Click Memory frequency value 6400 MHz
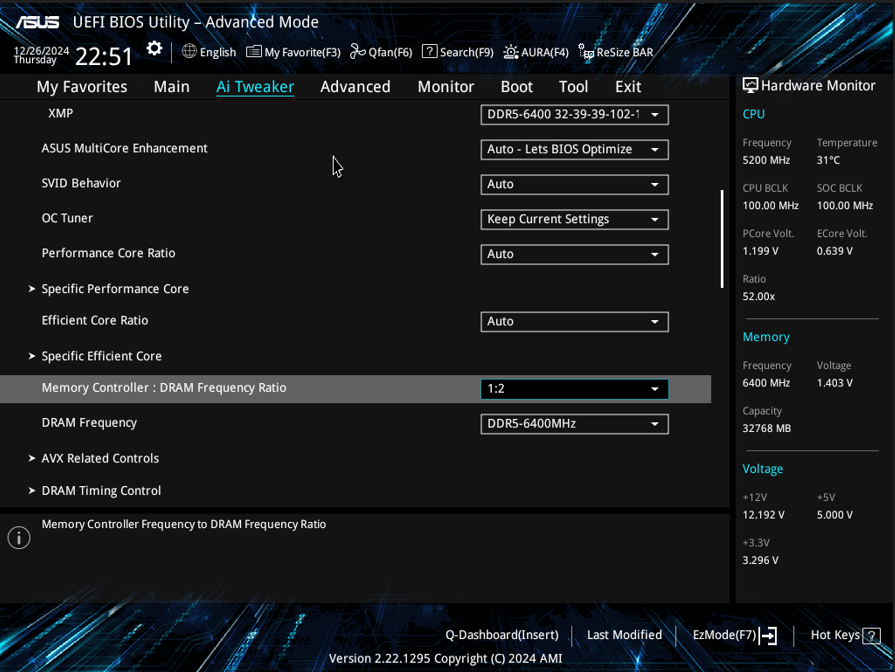Screen dimensions: 895x672 (x=766, y=383)
